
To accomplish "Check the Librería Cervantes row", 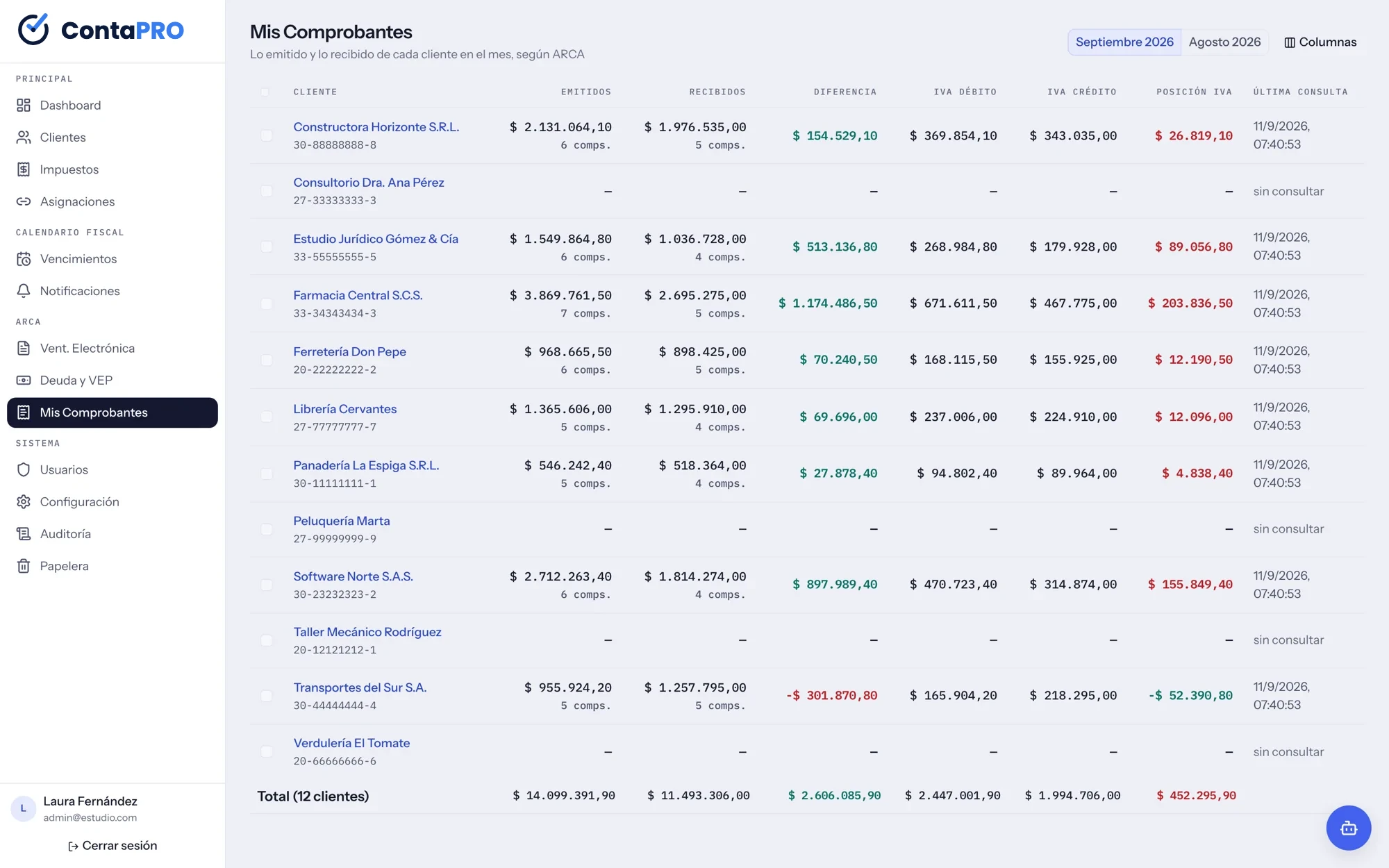I will tap(267, 417).
